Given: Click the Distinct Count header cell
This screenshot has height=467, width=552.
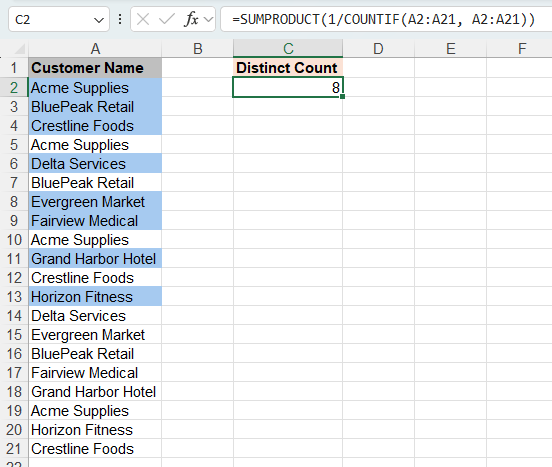Looking at the screenshot, I should (x=288, y=68).
